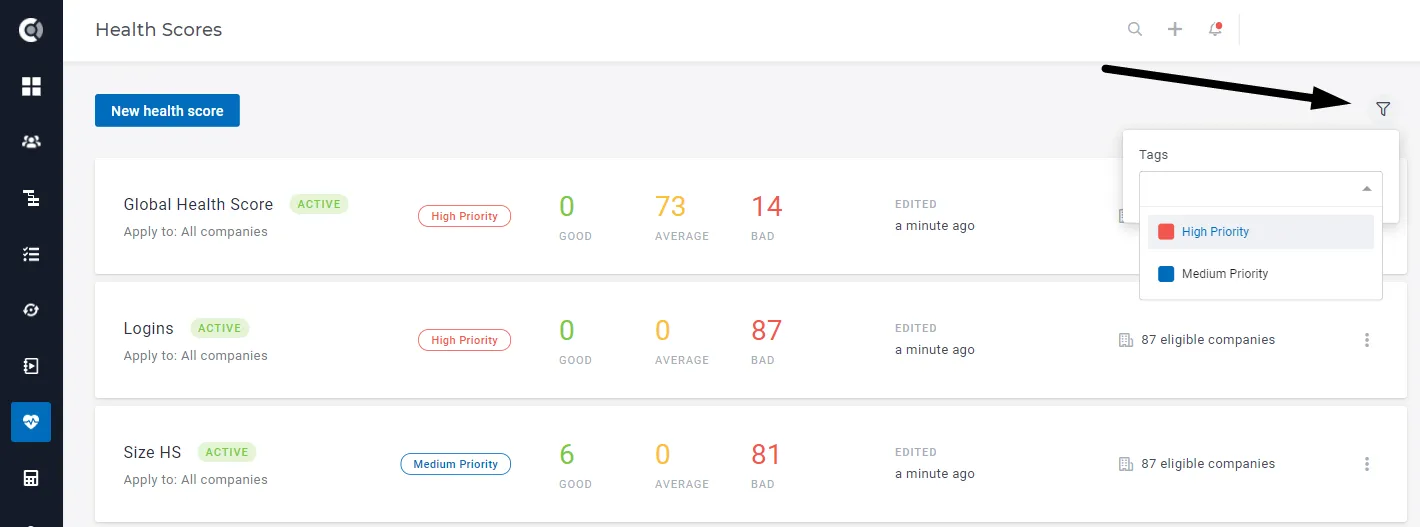Click the blue Medium Priority color swatch
Screen dimensions: 1420x527
pos(1166,274)
